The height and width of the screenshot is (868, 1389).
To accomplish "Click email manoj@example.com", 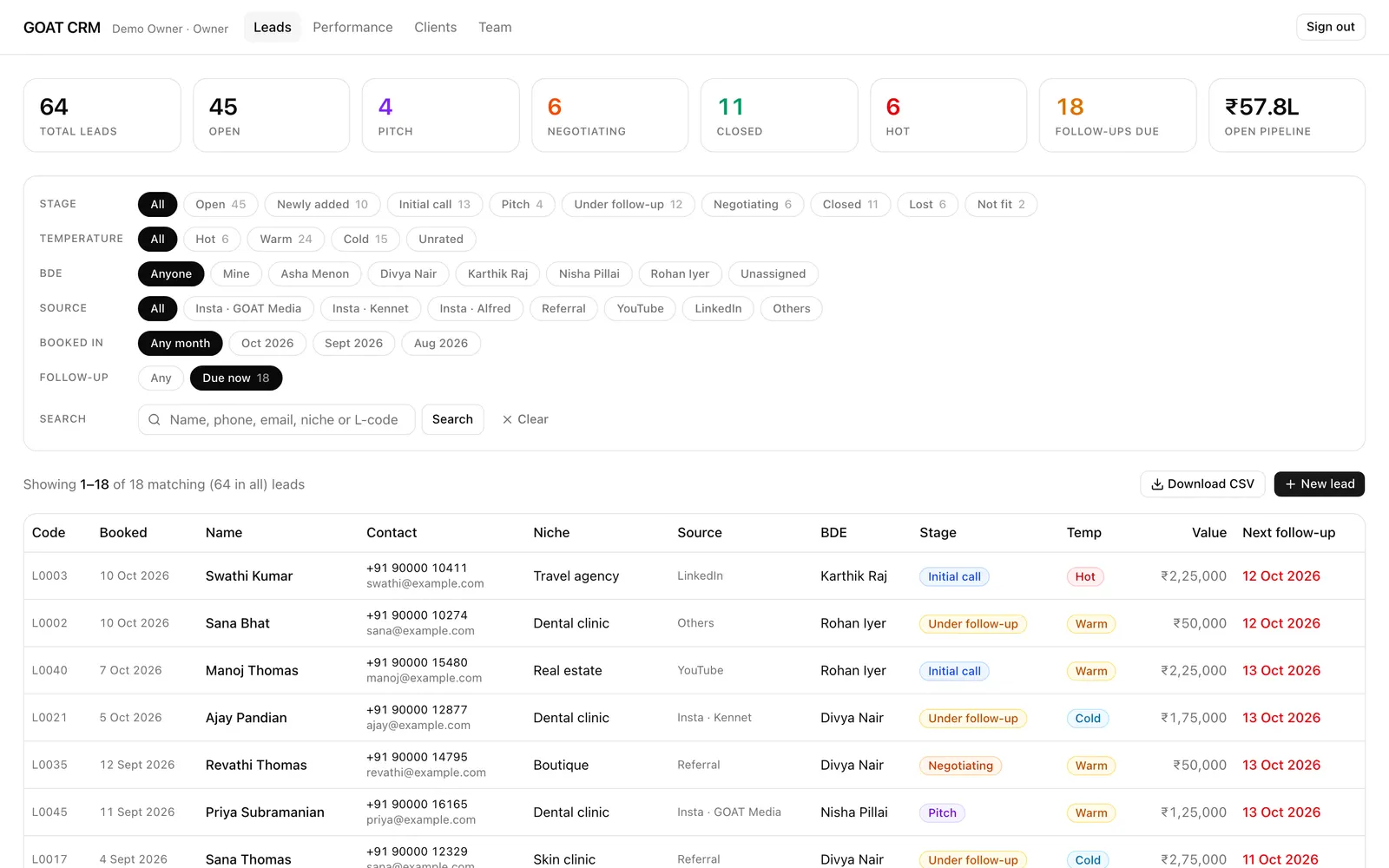I will [x=424, y=679].
